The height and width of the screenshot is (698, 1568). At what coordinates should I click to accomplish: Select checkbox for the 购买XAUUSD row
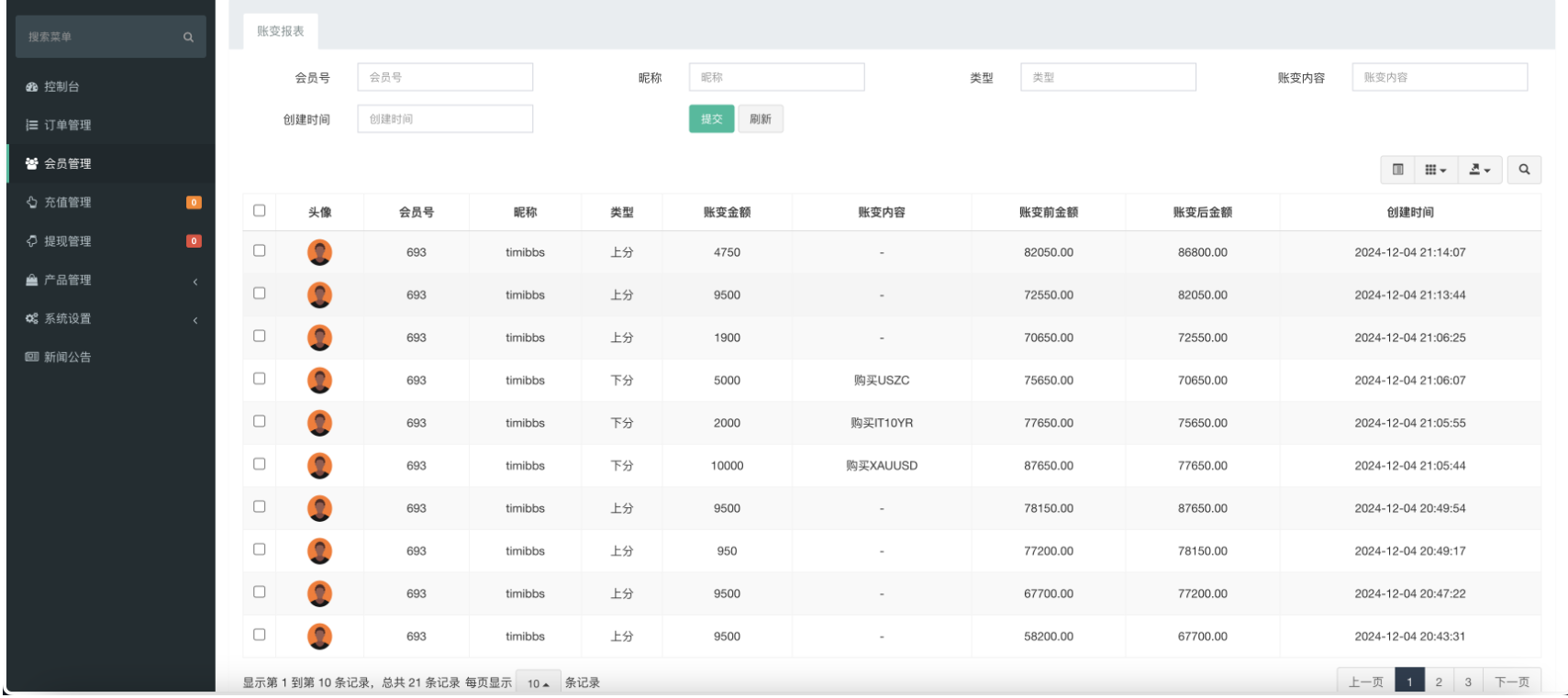click(x=260, y=464)
